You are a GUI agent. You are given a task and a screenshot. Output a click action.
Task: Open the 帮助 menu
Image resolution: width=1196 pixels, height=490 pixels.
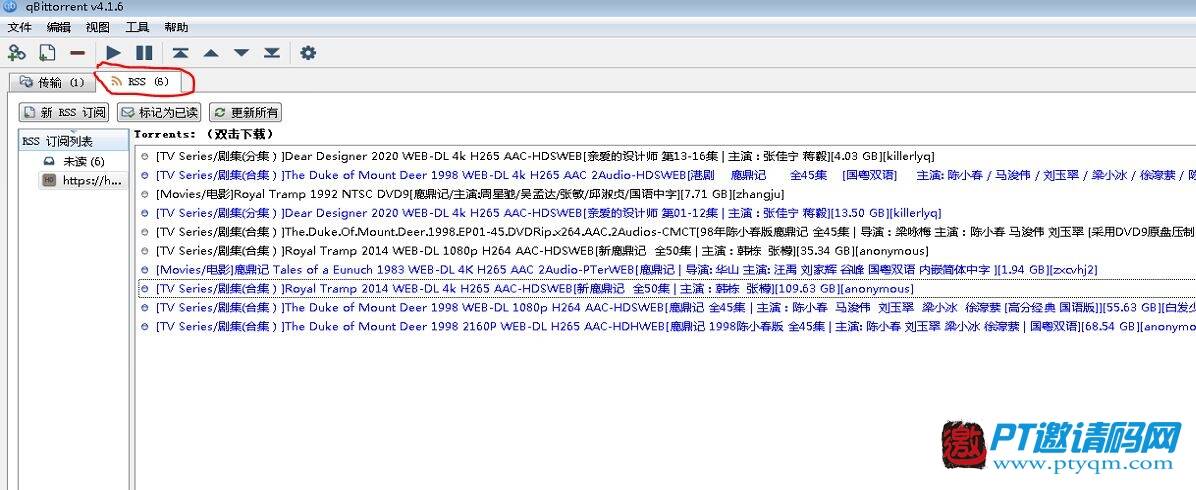point(176,27)
